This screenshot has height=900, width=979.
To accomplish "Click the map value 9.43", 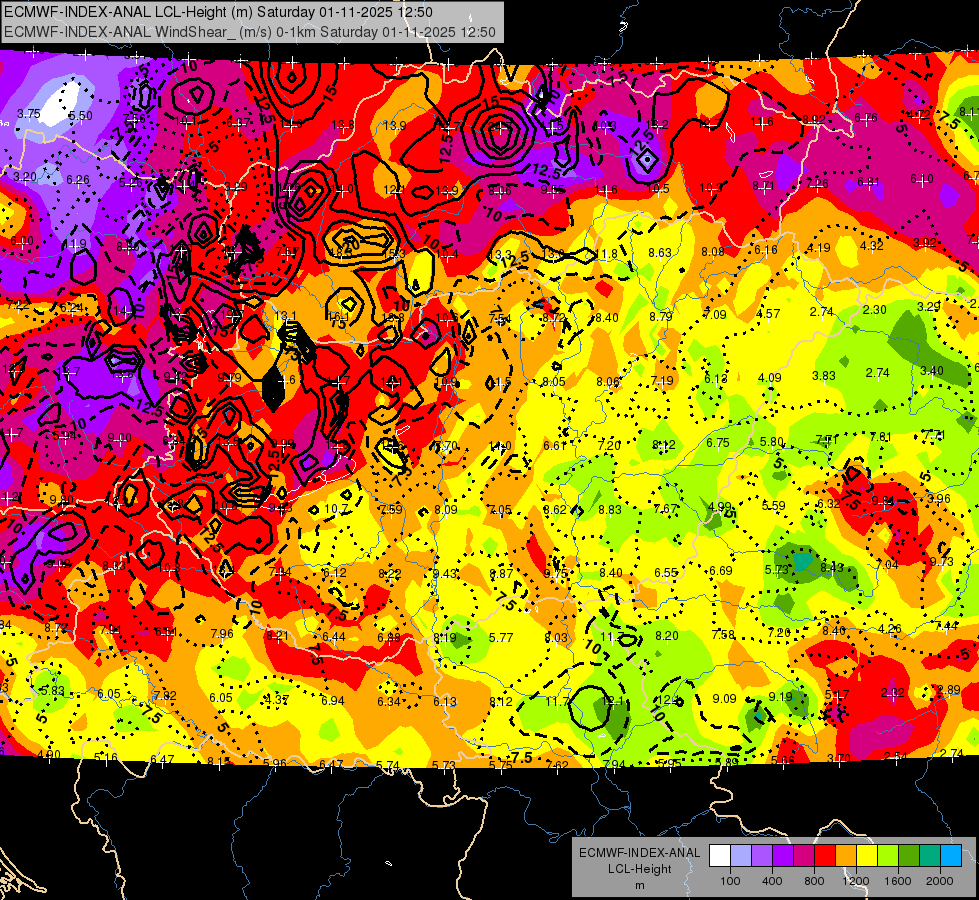I will pos(445,573).
